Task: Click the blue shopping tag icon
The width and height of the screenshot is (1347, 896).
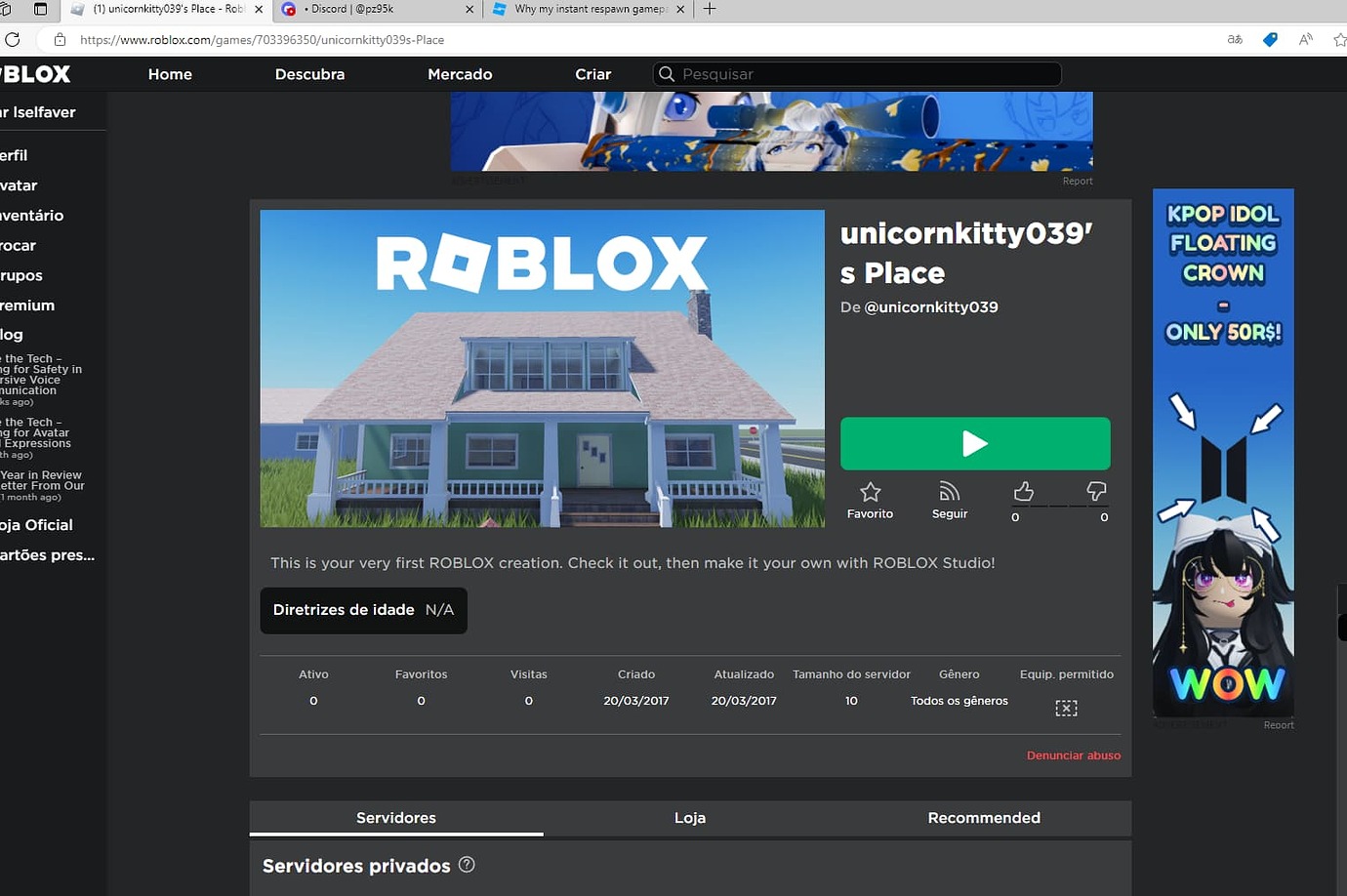Action: (x=1270, y=40)
